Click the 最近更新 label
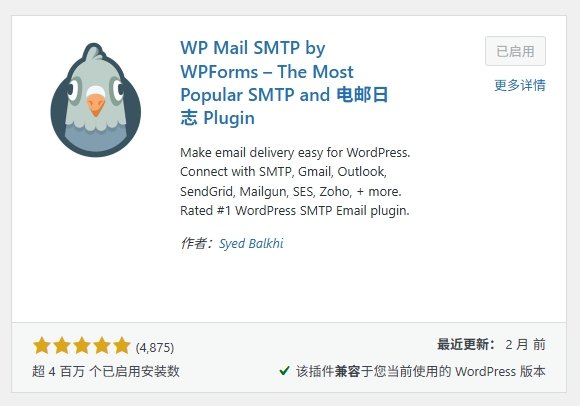Screen dimensions: 580x406 point(466,344)
